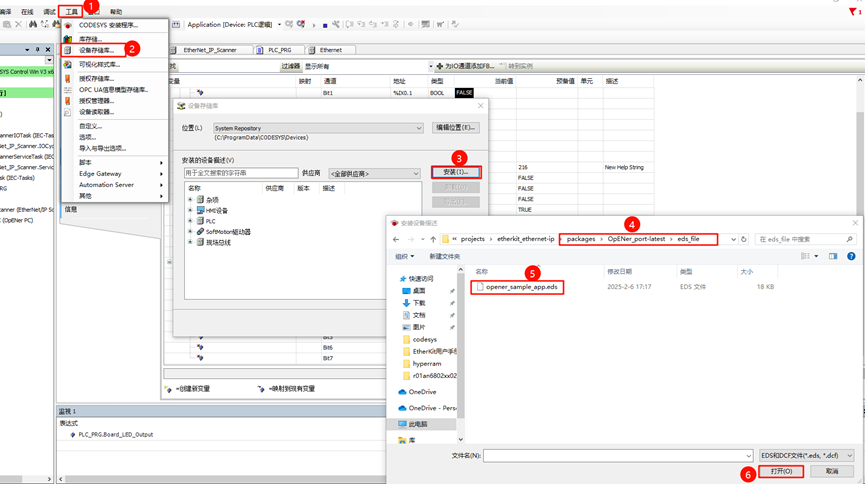Open the 在线 menu

(x=27, y=12)
